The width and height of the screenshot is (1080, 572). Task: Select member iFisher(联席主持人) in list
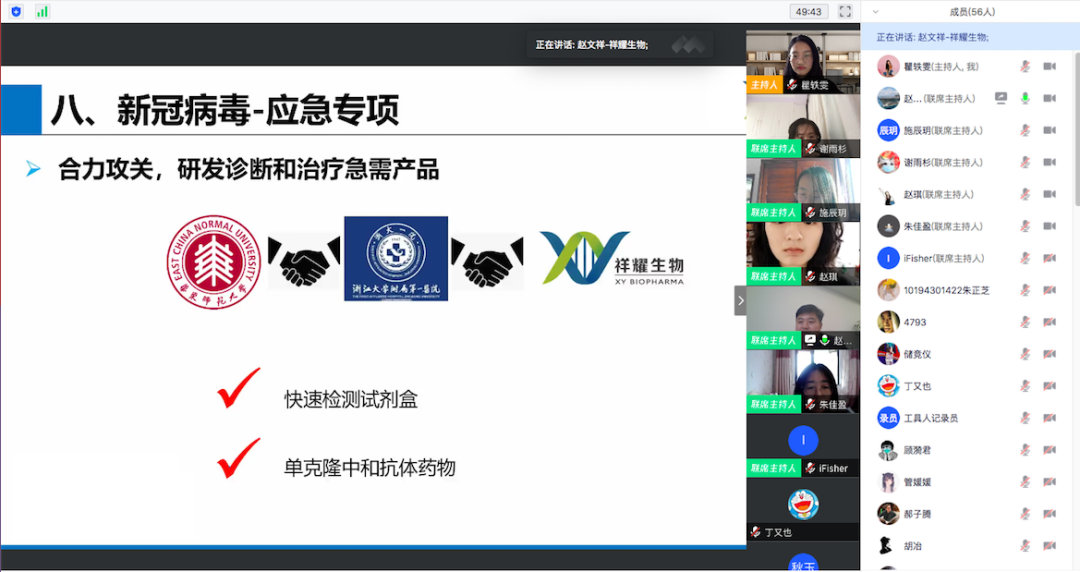[x=968, y=258]
